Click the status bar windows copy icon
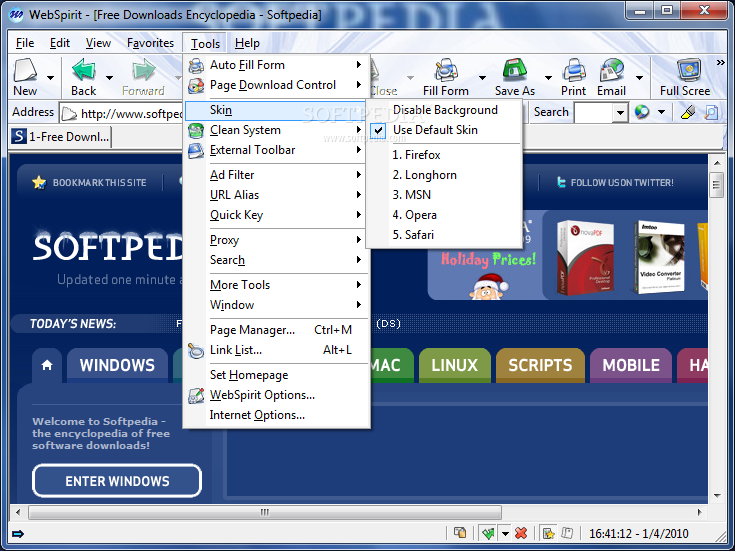This screenshot has height=551, width=735. (460, 533)
